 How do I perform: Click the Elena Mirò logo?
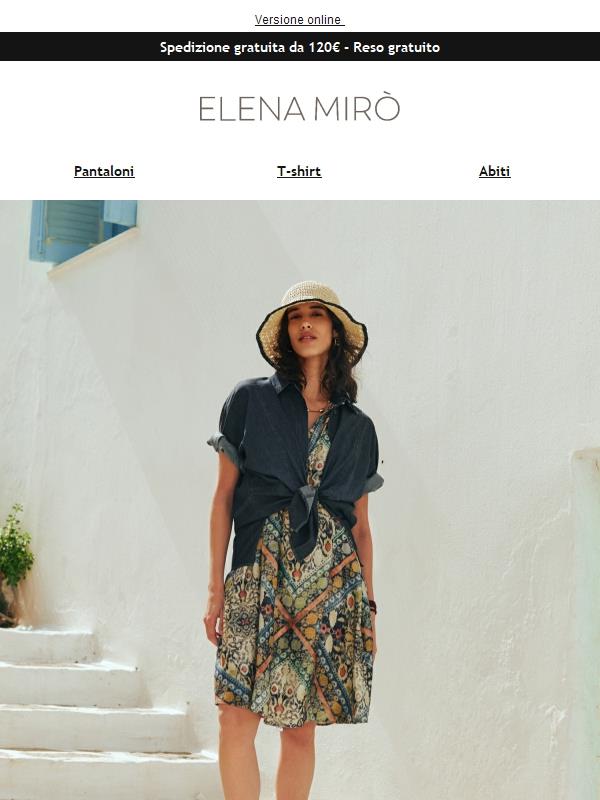pyautogui.click(x=299, y=108)
